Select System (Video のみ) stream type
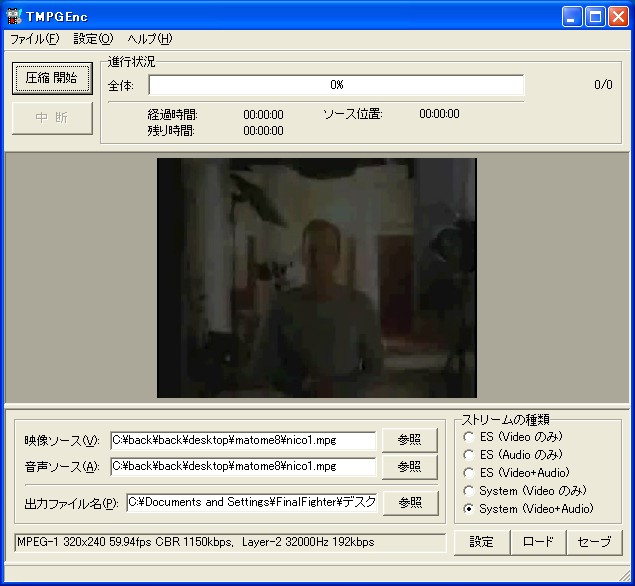 click(525, 491)
